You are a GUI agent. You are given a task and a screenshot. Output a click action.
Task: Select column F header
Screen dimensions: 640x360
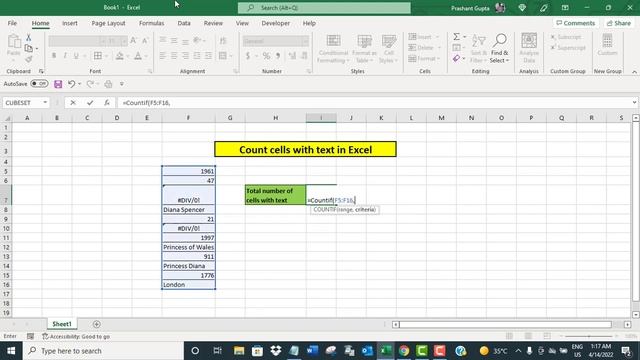coord(188,118)
